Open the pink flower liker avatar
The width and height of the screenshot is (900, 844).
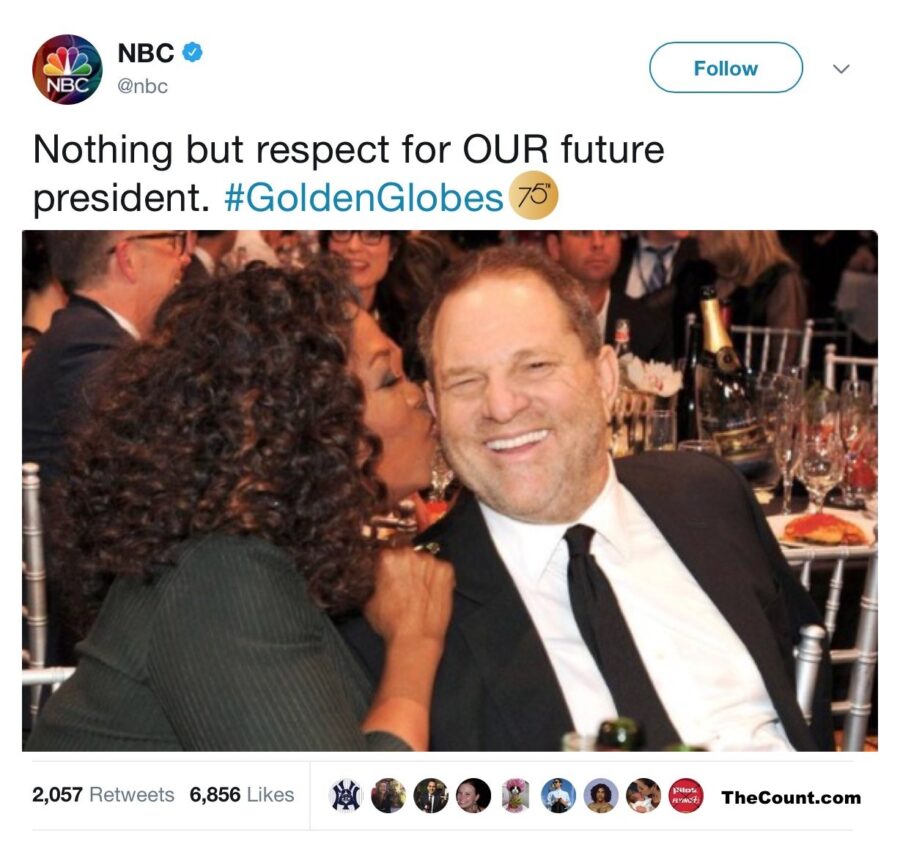(516, 796)
